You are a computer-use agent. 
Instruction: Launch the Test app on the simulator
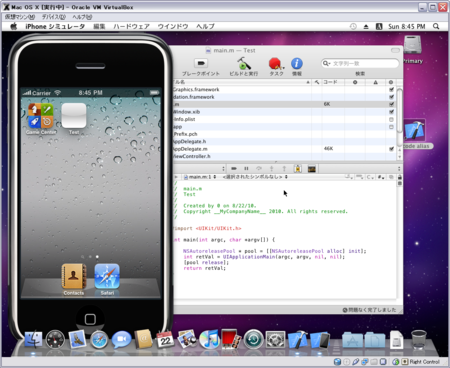click(x=74, y=116)
